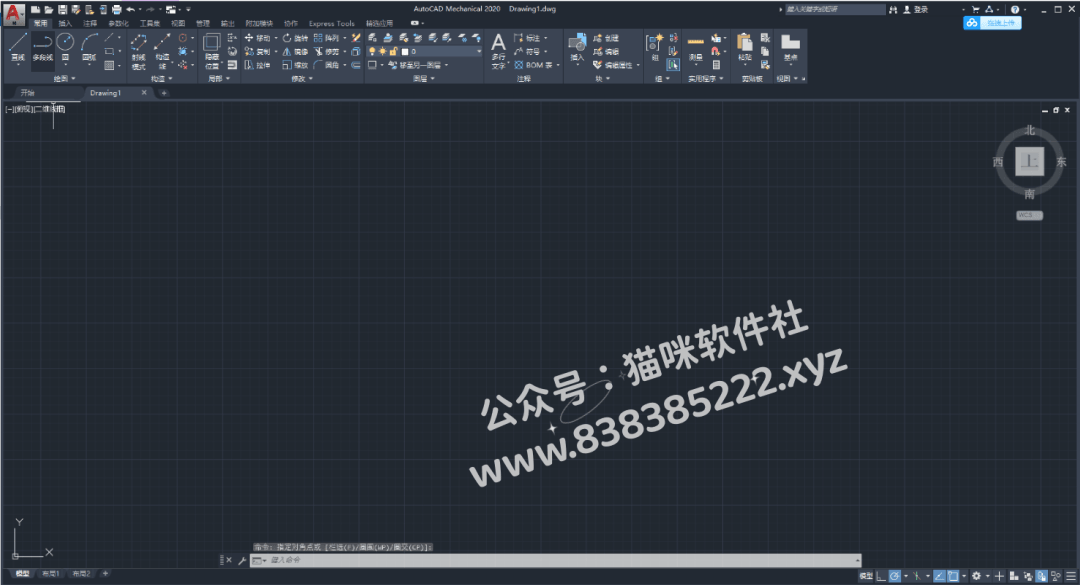Click the Save icon in Quick Access toolbar
This screenshot has width=1080, height=585.
tap(63, 10)
